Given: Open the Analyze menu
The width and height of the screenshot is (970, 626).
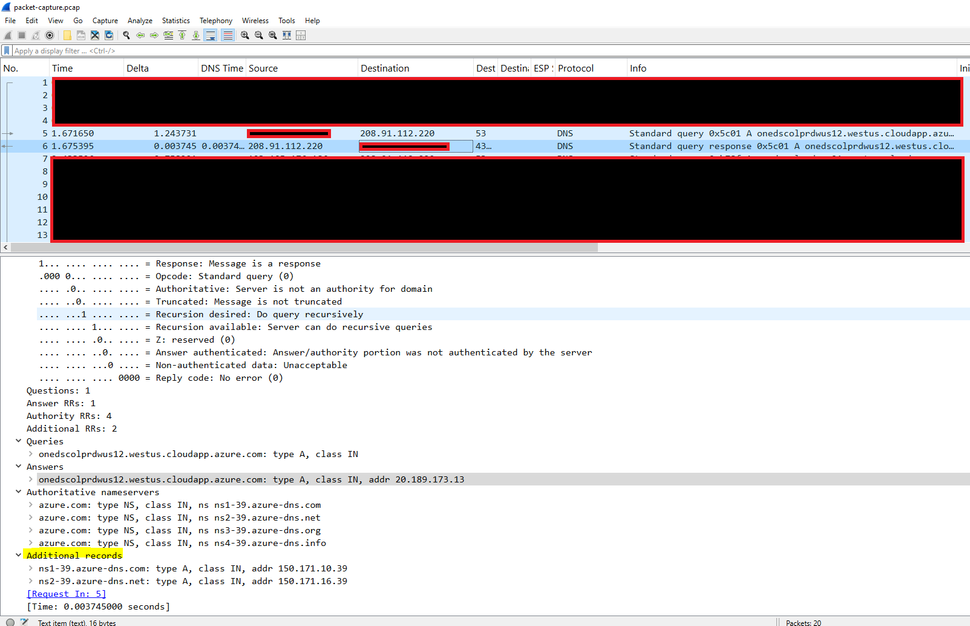Looking at the screenshot, I should point(140,20).
